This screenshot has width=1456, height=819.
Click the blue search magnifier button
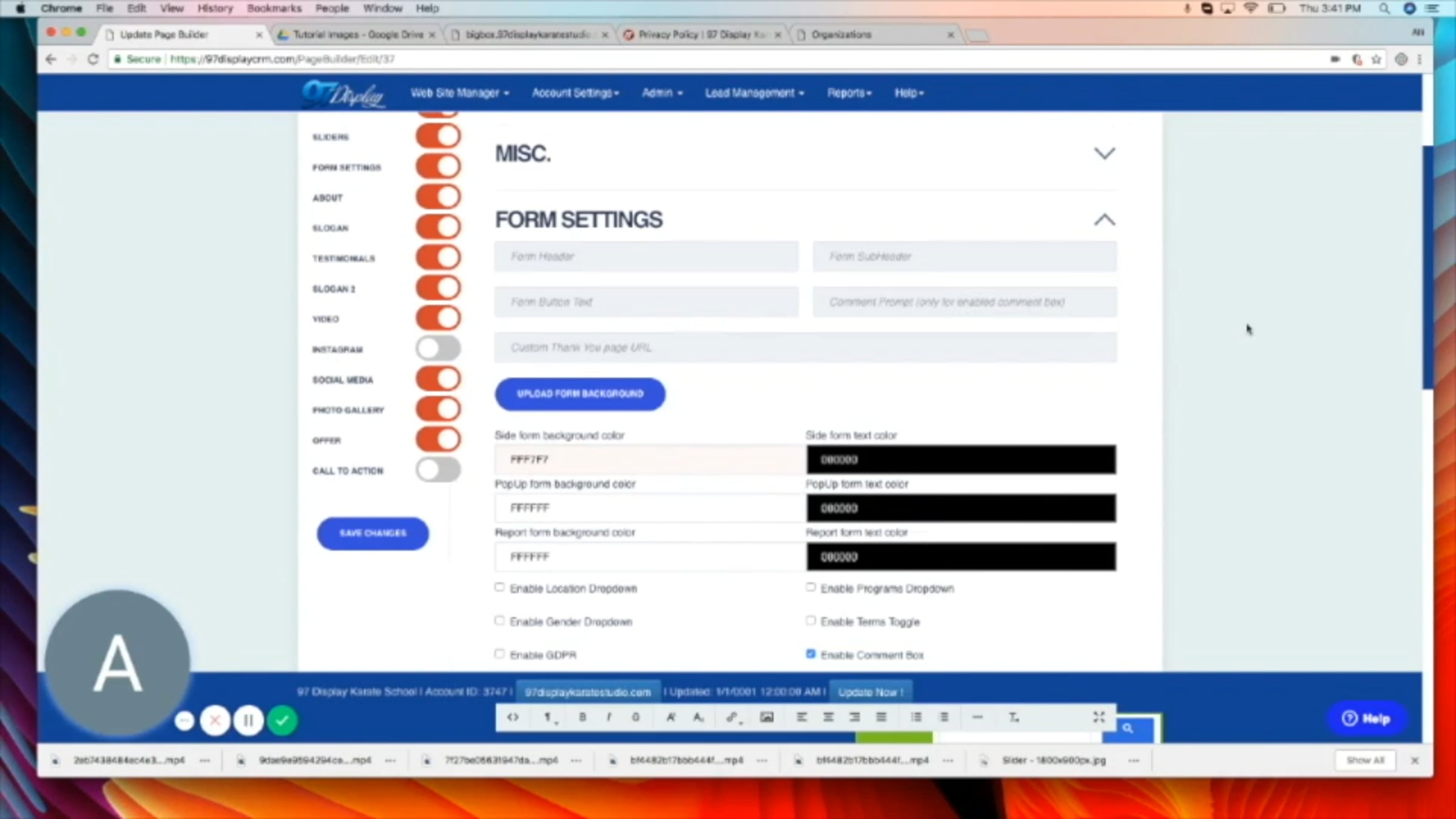point(1127,728)
